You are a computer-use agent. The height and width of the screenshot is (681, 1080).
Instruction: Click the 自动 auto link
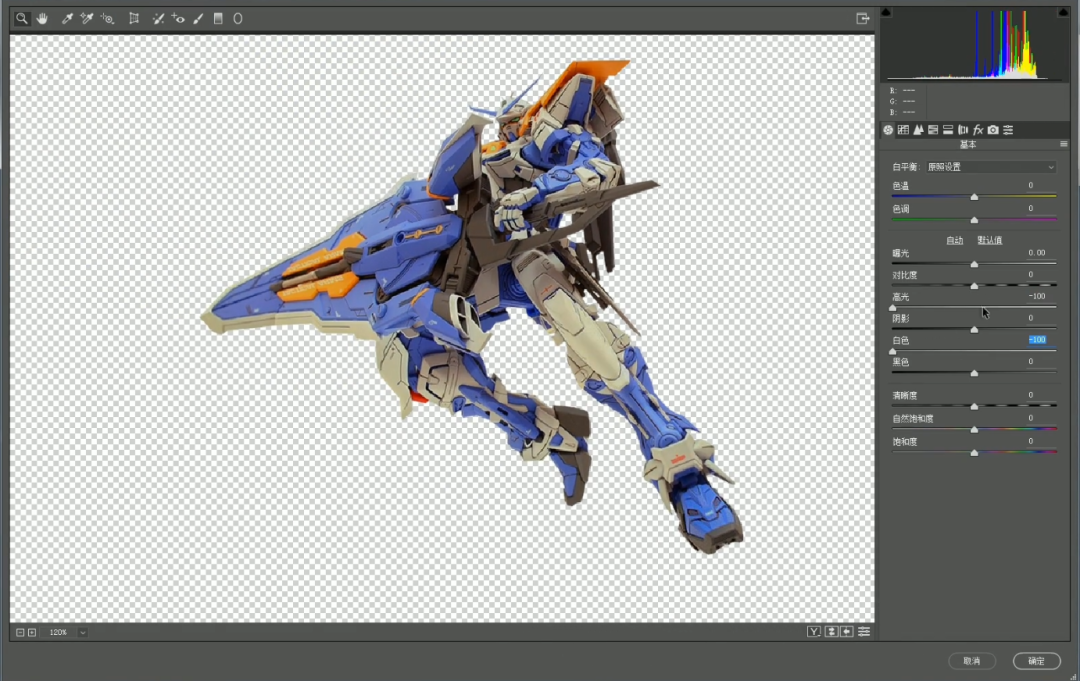[955, 240]
